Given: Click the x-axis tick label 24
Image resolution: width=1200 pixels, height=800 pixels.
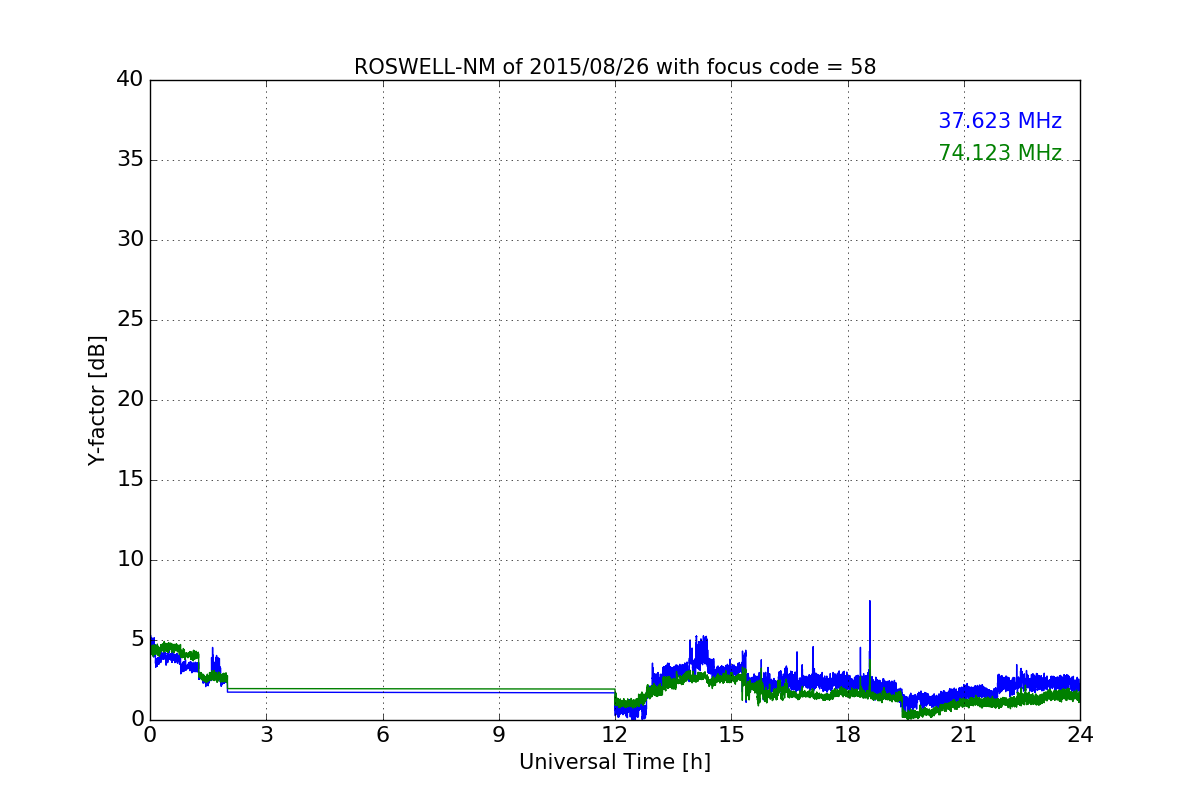Looking at the screenshot, I should 1080,735.
